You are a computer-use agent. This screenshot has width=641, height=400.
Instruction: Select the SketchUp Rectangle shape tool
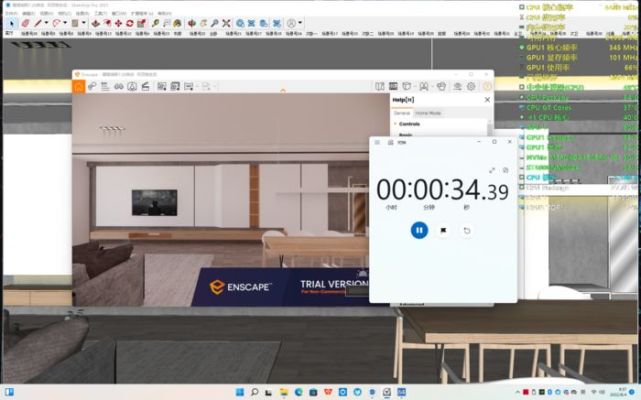75,23
